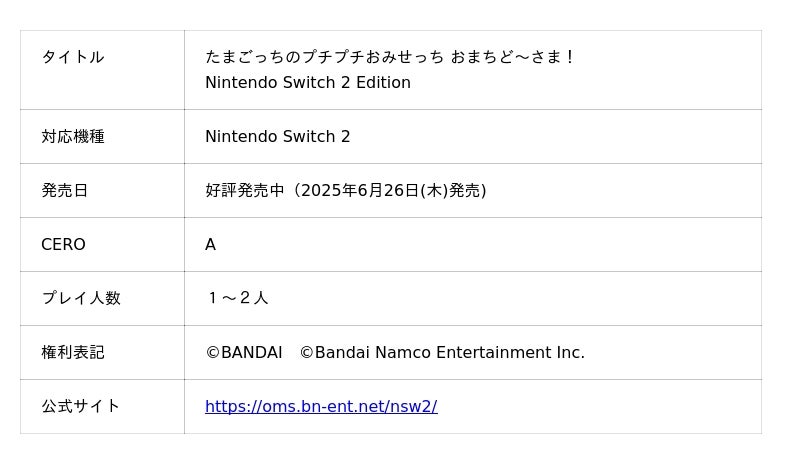Image resolution: width=800 pixels, height=464 pixels.
Task: Select the 1〜2人 player count value
Action: [238, 298]
